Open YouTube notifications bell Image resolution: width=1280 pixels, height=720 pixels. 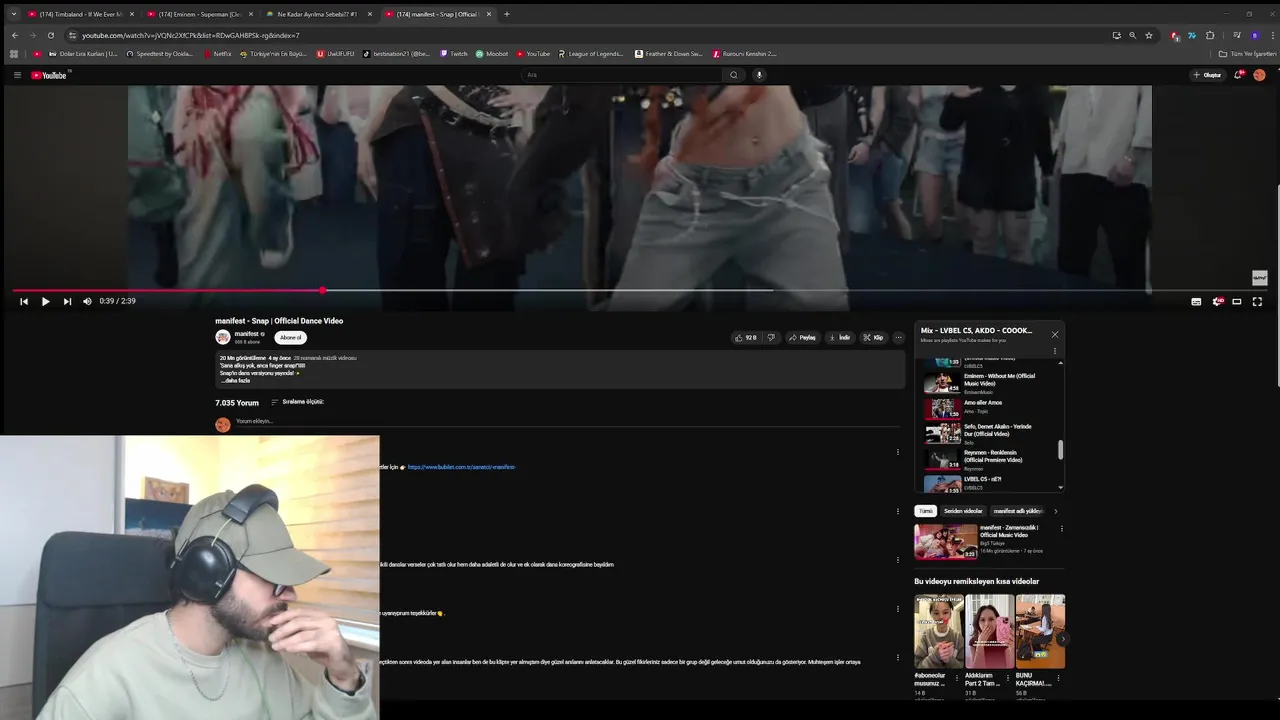tap(1240, 75)
